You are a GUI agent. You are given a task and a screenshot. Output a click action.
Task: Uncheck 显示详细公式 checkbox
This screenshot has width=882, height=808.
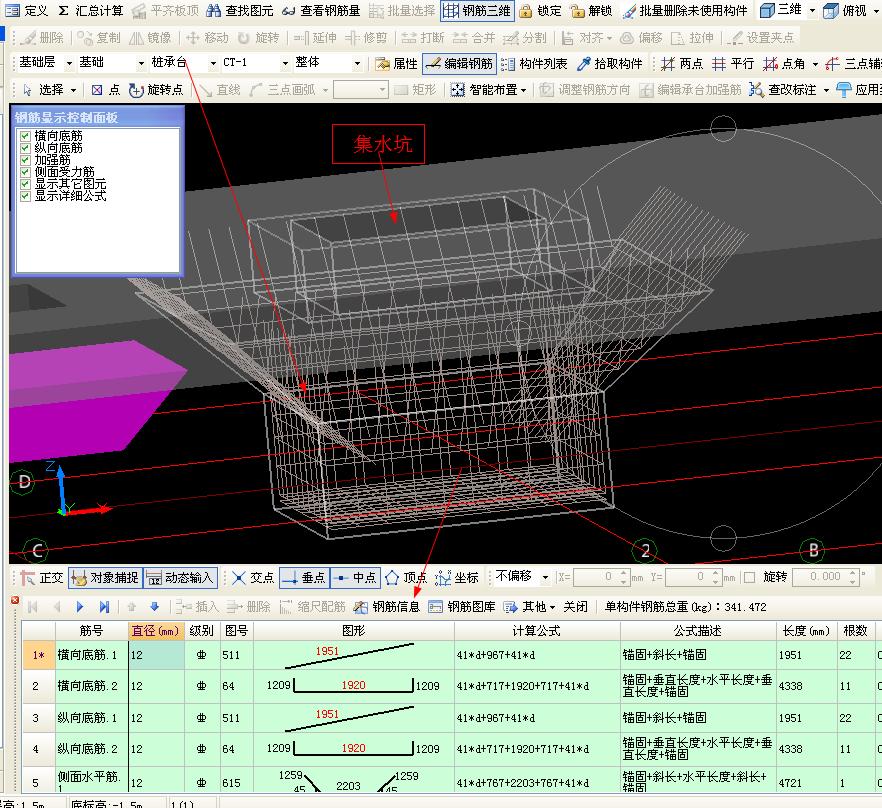point(26,196)
